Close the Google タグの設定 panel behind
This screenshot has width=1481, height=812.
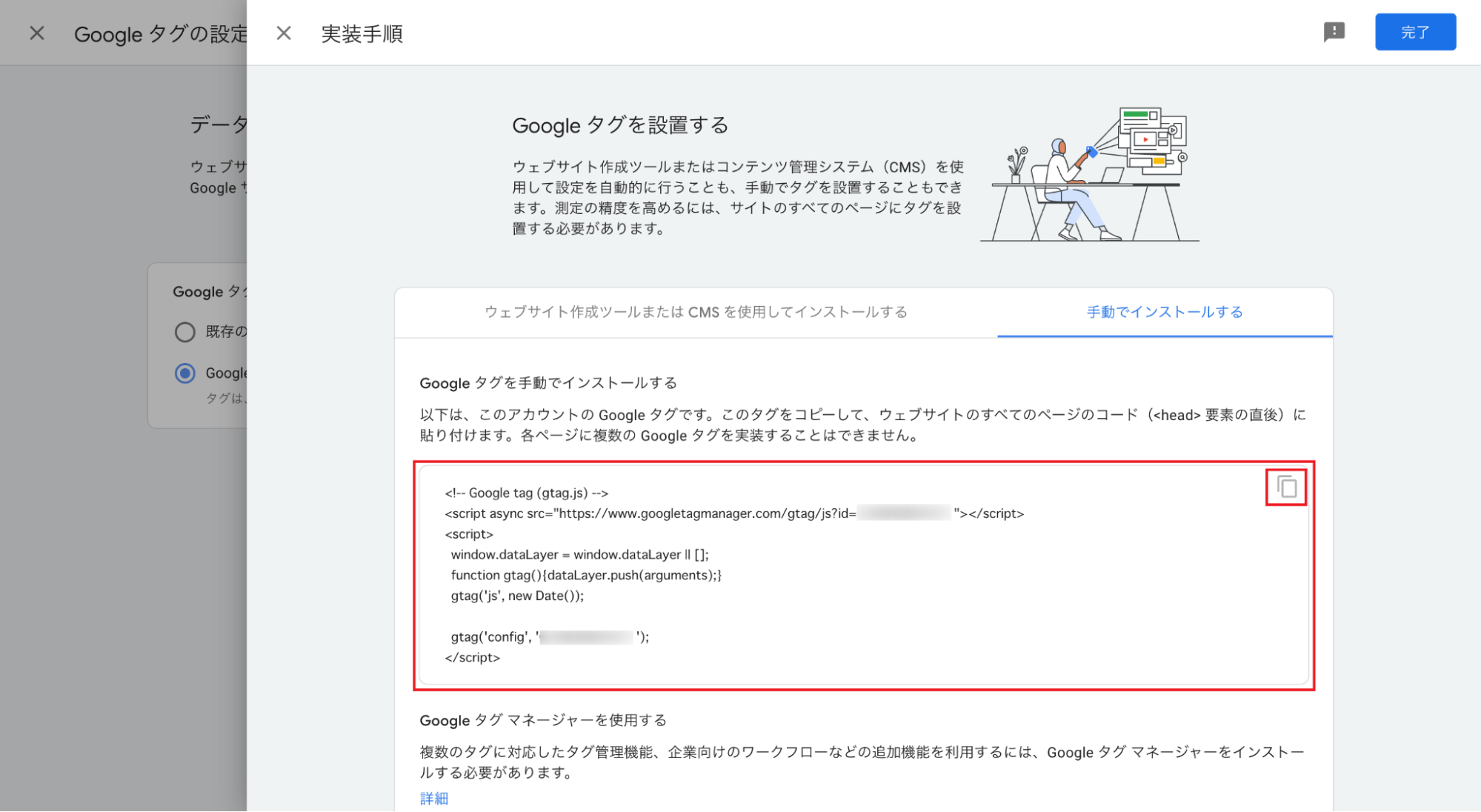(x=37, y=33)
